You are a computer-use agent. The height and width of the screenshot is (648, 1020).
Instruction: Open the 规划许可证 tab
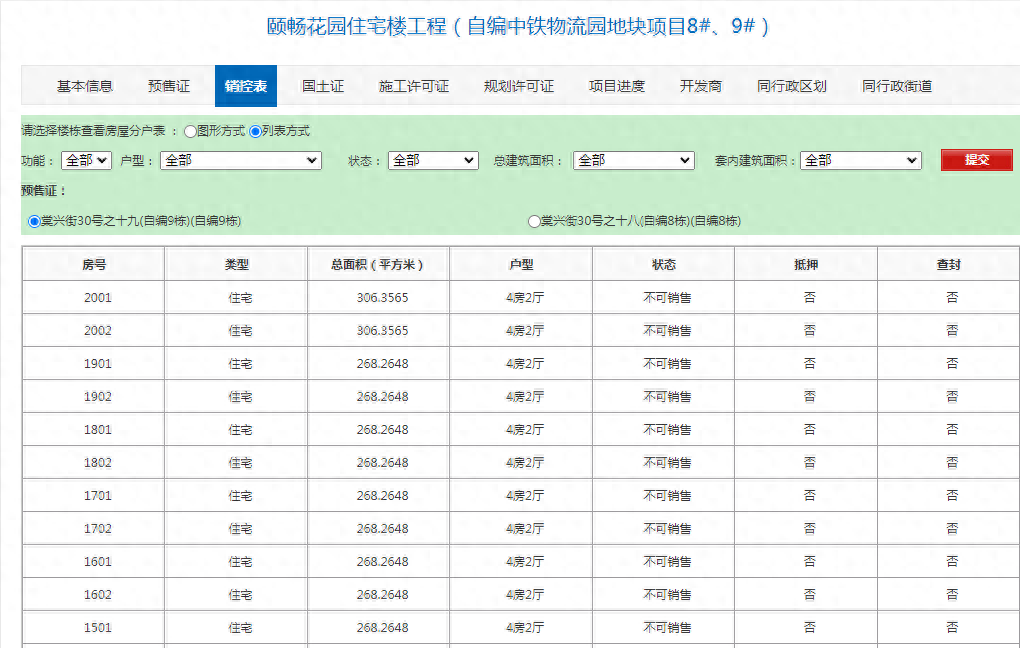(520, 86)
